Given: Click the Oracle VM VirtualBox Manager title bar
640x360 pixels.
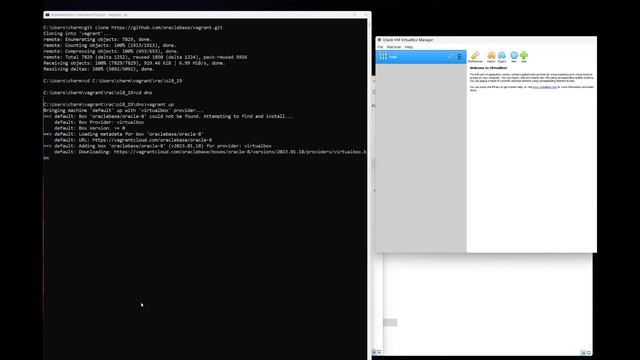Looking at the screenshot, I should tap(486, 40).
